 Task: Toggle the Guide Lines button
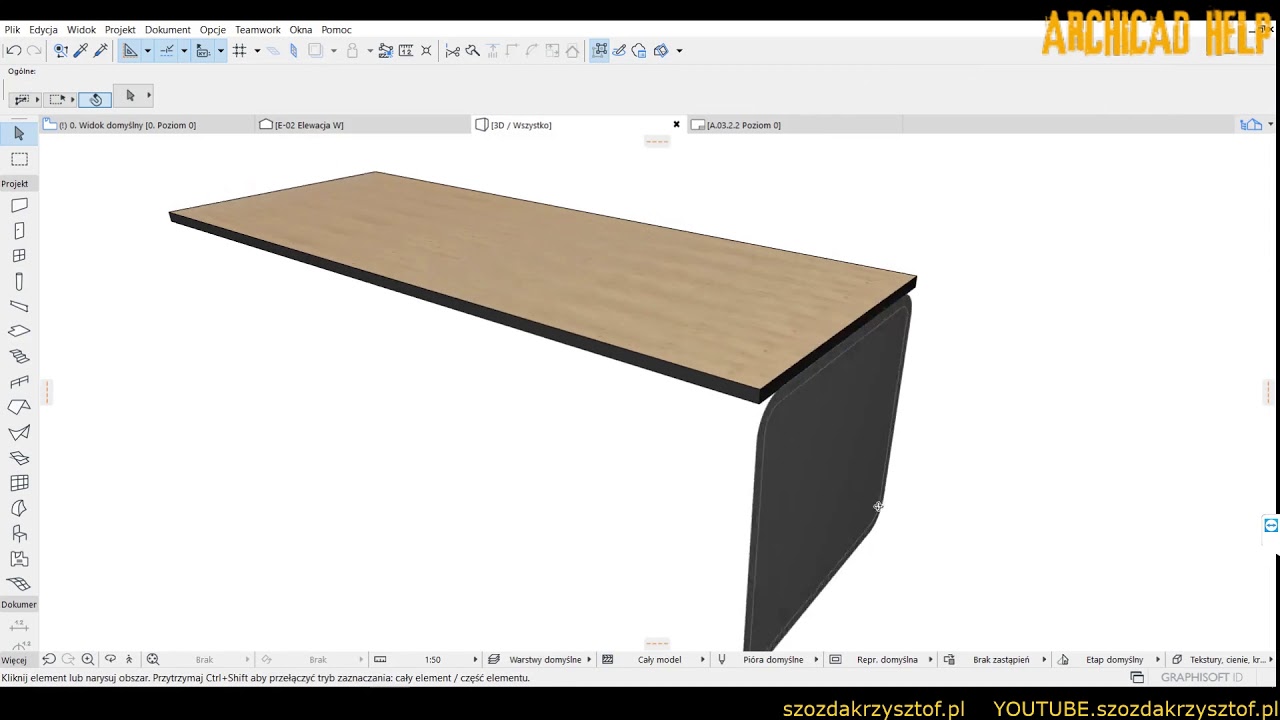[x=130, y=50]
